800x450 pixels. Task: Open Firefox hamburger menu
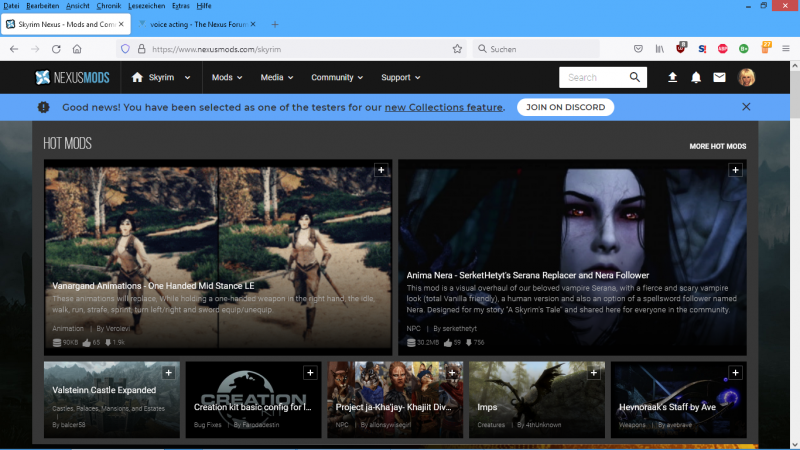[786, 49]
